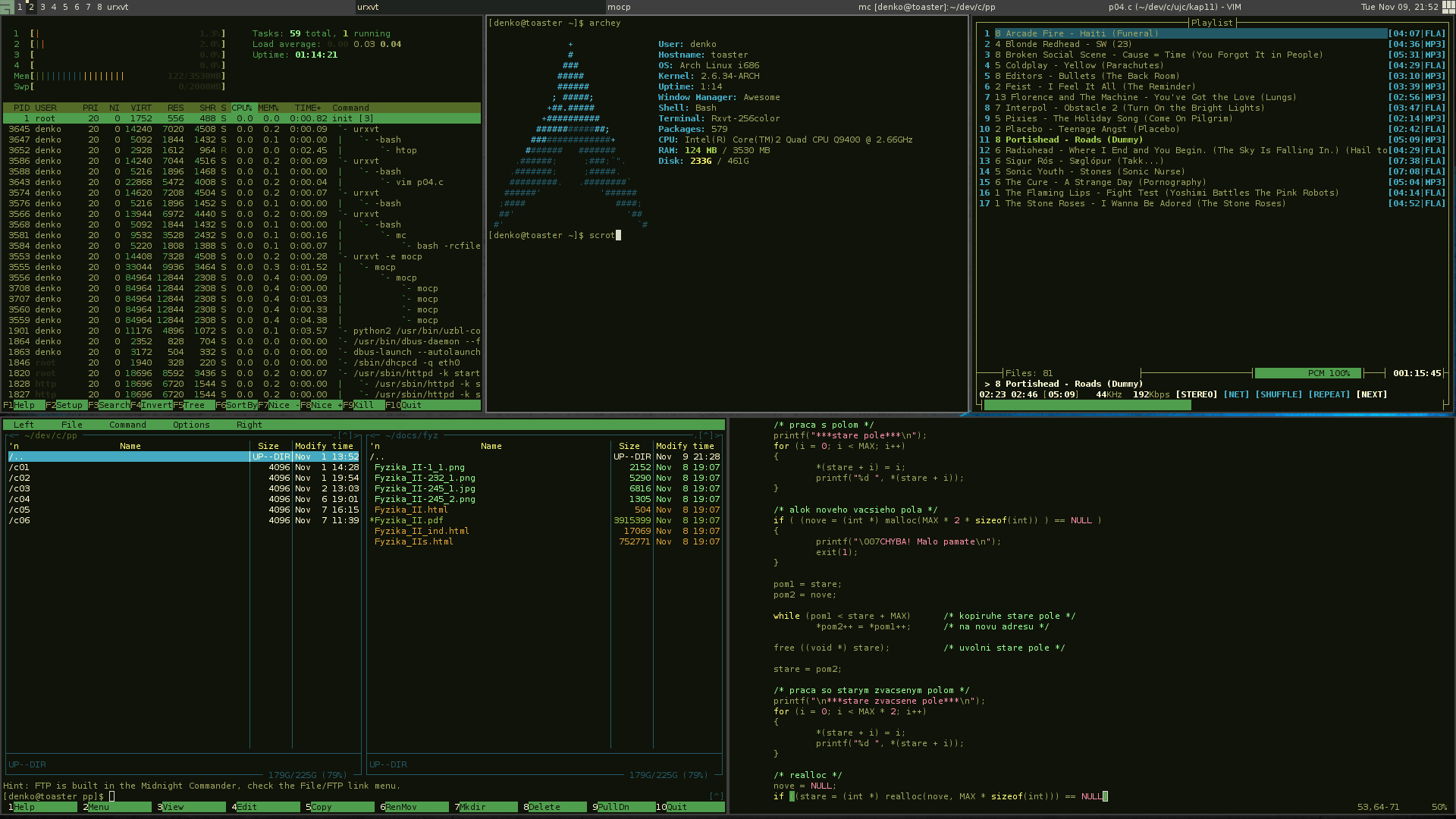This screenshot has height=819, width=1456.
Task: Click the 10Quit button in mc
Action: tap(690, 807)
